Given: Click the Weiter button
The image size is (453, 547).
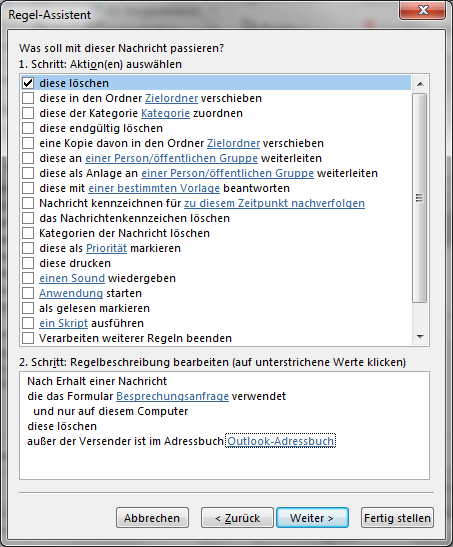Looking at the screenshot, I should click(x=312, y=518).
